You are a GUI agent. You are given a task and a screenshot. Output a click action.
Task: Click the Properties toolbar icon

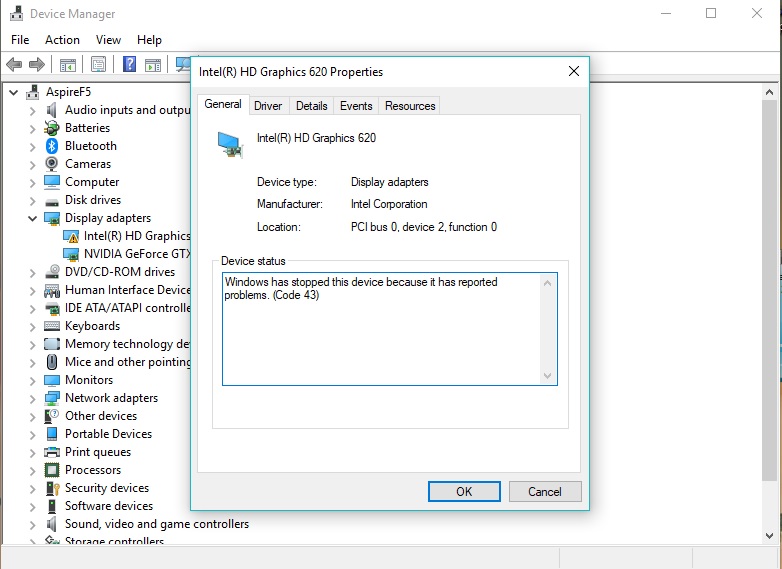point(98,64)
